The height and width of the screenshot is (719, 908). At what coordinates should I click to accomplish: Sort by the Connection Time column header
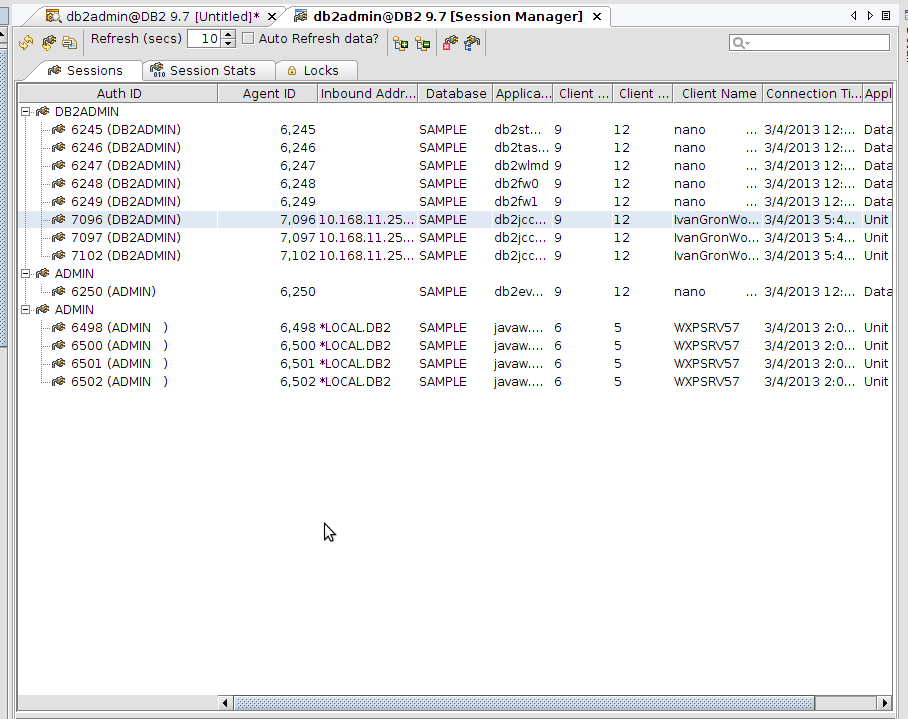812,94
